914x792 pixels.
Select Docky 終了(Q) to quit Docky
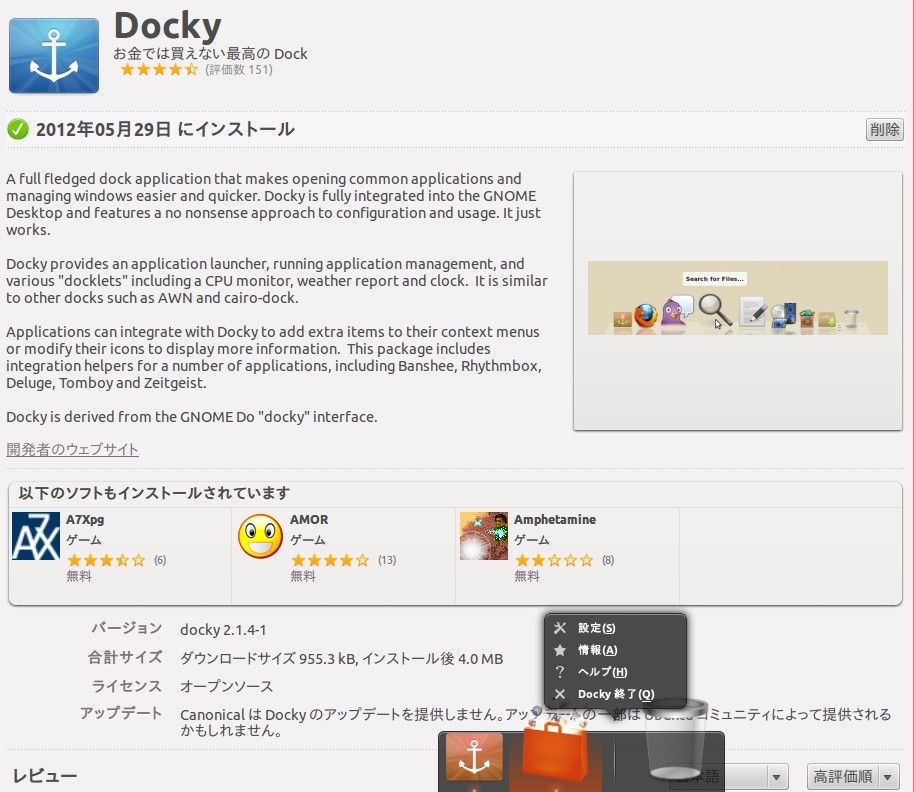(x=616, y=694)
